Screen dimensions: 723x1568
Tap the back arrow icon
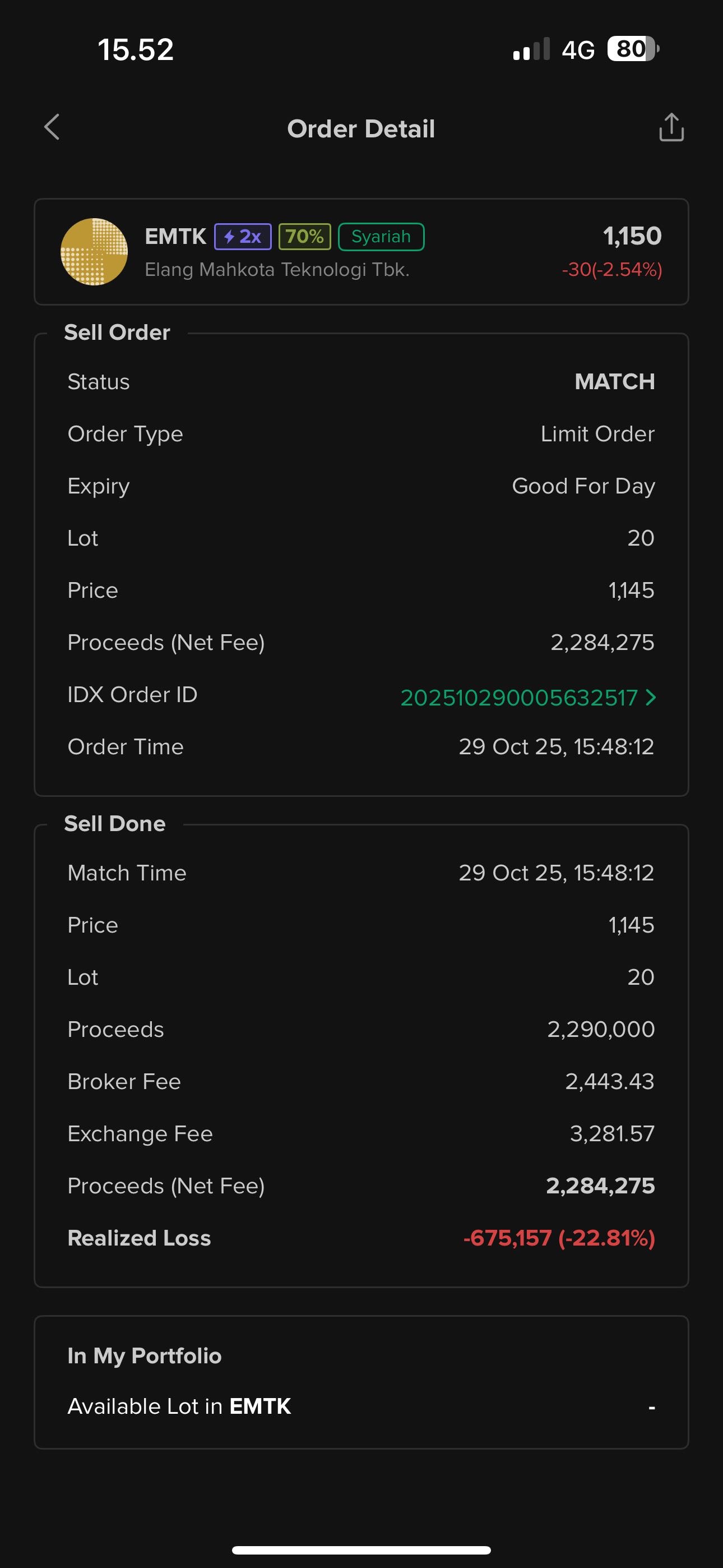[52, 127]
